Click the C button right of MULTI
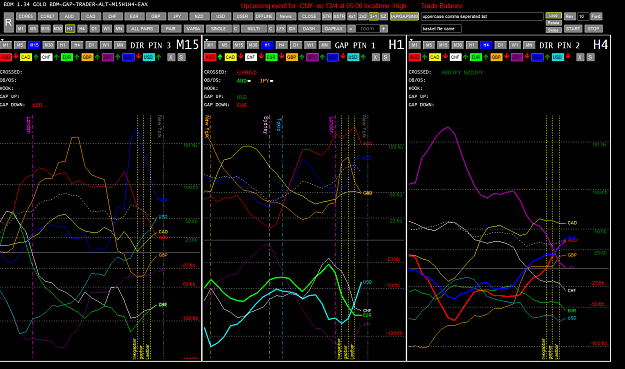Image resolution: width=625 pixels, height=369 pixels. click(271, 29)
